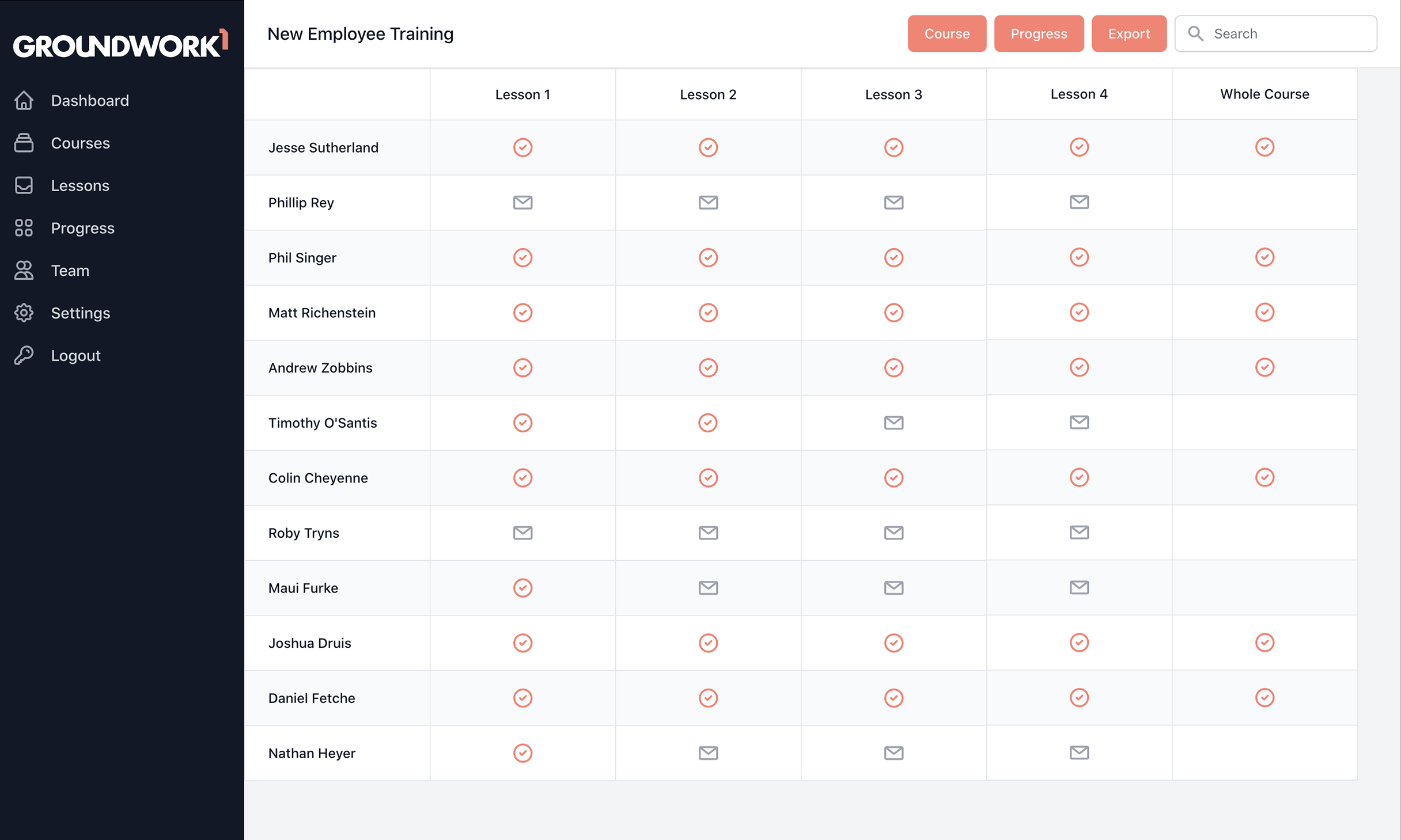Click the Lessons inbox icon
Image resolution: width=1401 pixels, height=840 pixels.
[x=24, y=185]
